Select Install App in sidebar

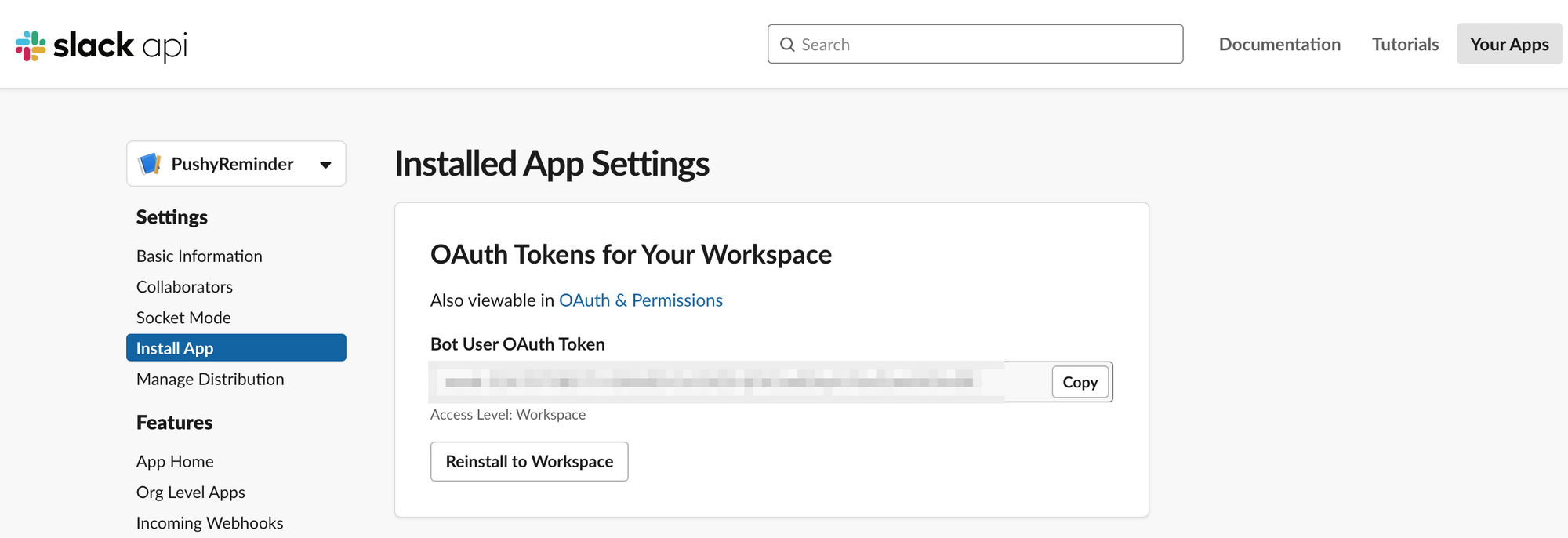[x=236, y=348]
